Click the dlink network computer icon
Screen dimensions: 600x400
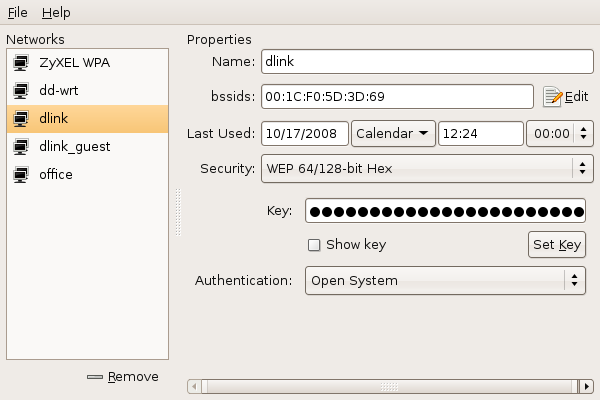click(x=20, y=119)
